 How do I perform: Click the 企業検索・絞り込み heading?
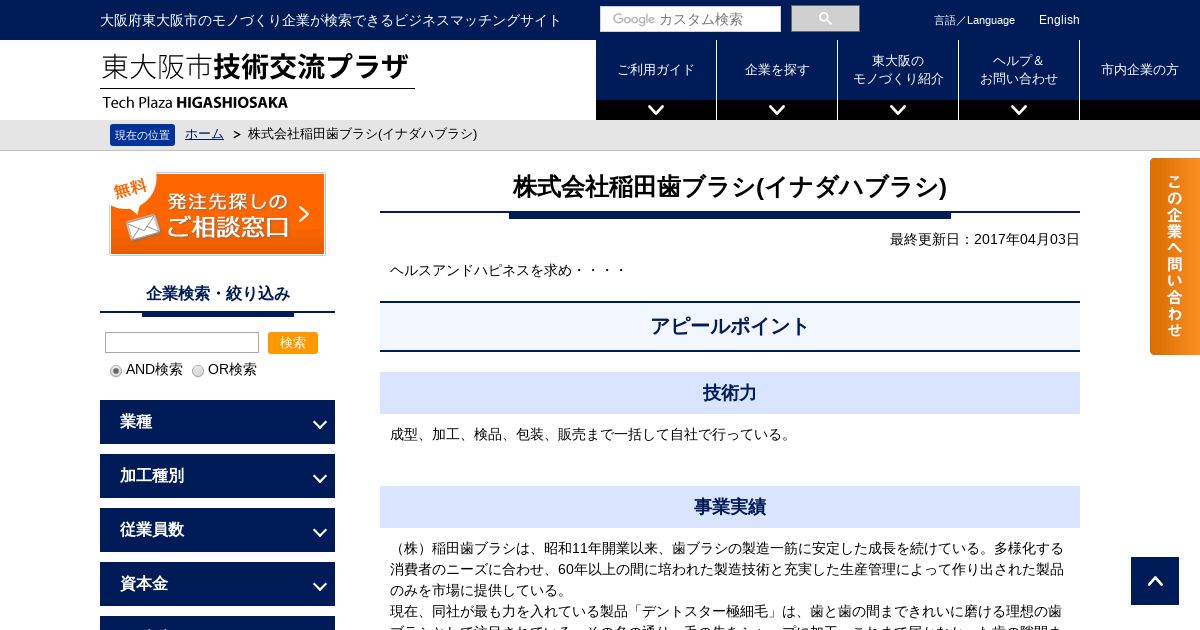coord(218,294)
